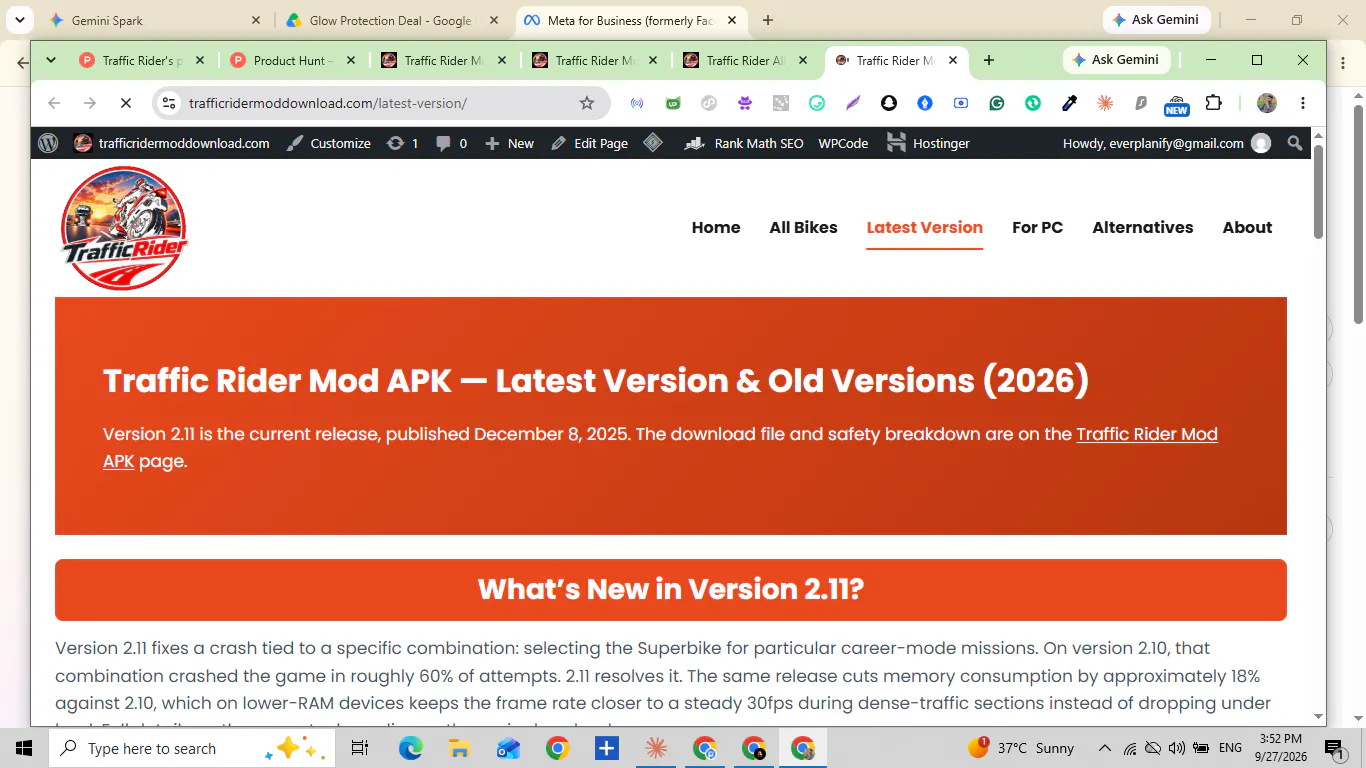Open the purple incognito-figure extension
1366x768 pixels.
point(745,103)
